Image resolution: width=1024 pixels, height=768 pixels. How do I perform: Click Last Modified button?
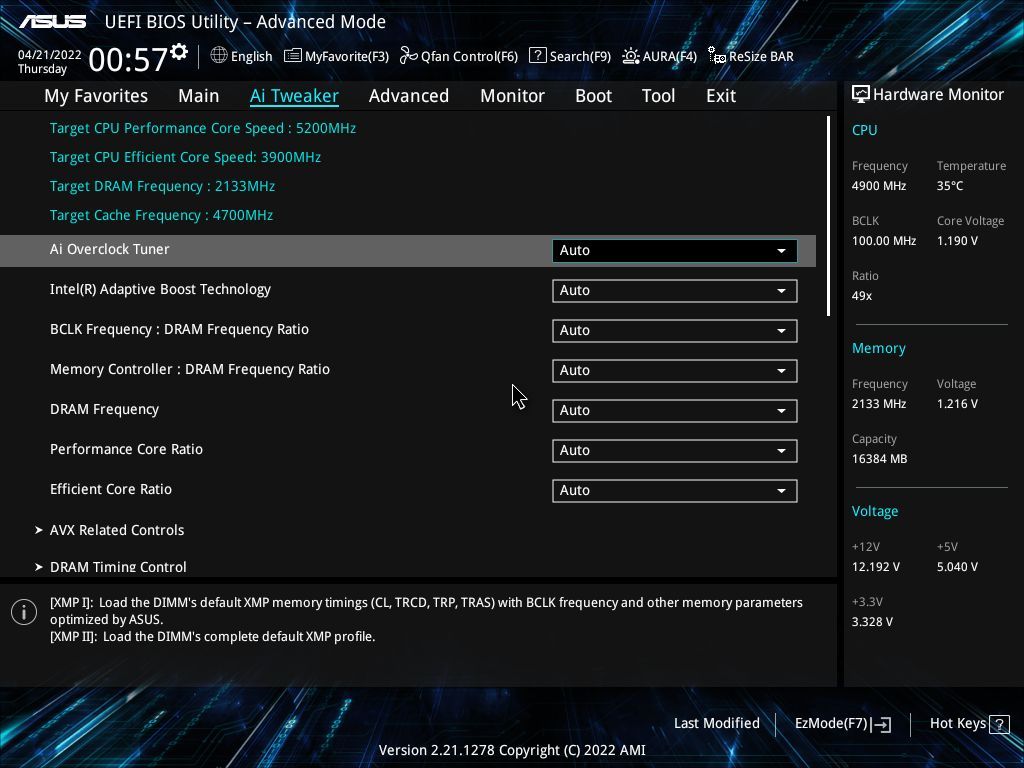click(x=716, y=724)
